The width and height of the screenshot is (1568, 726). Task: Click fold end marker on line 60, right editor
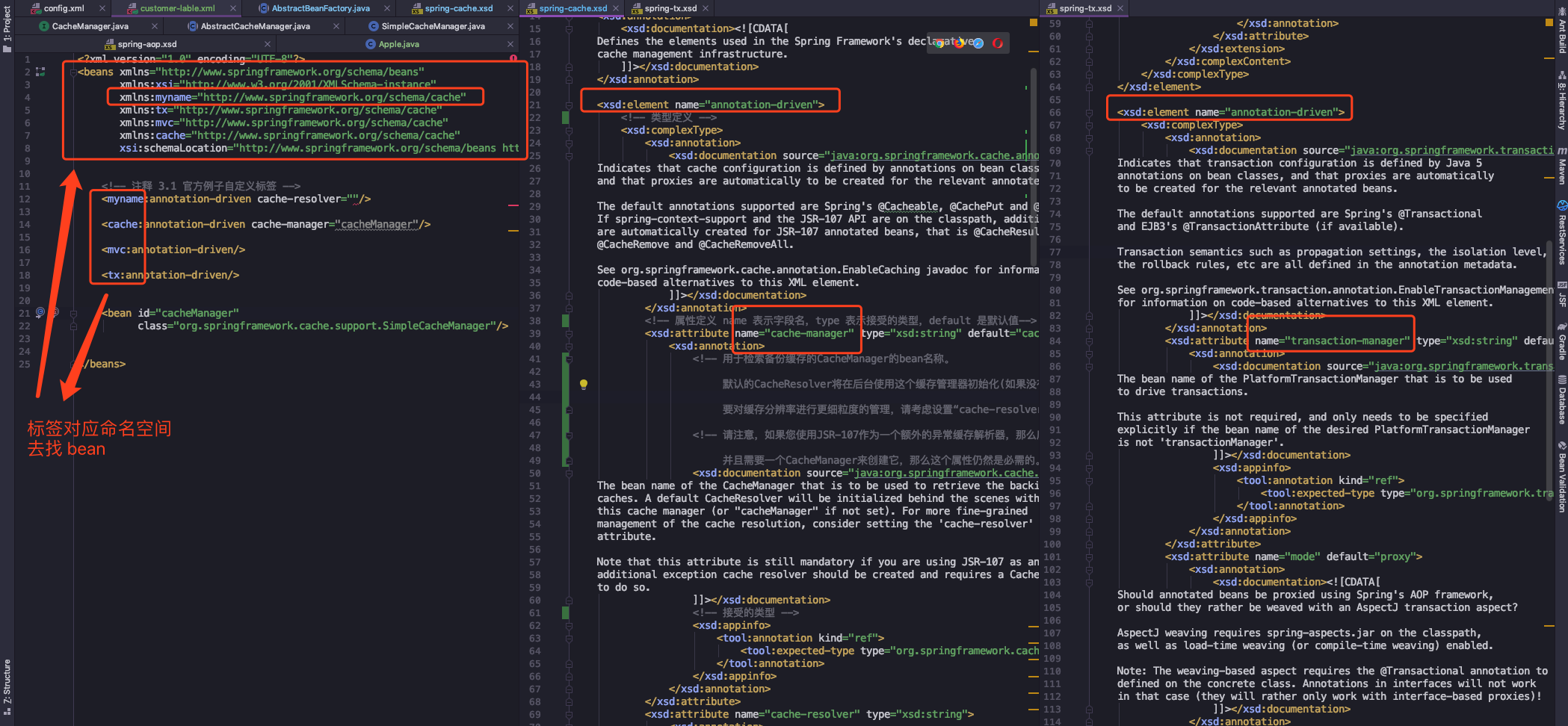click(1089, 36)
